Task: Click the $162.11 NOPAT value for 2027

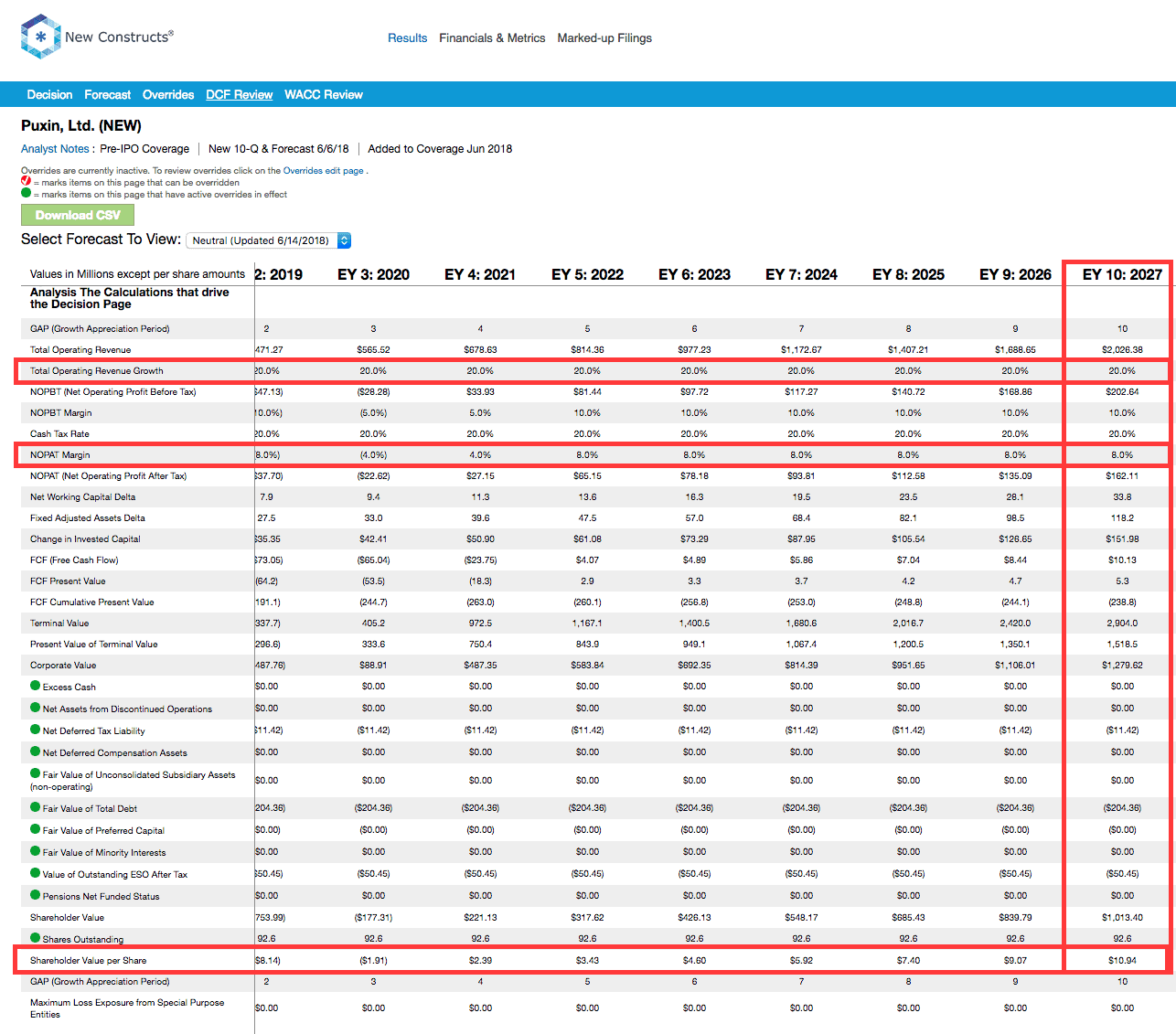Action: 1122,476
